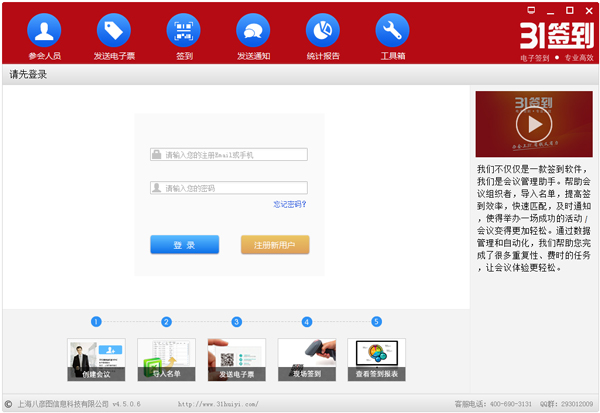Open the 工具箱 wrench icon
Screen dimensions: 600x413
click(392, 31)
